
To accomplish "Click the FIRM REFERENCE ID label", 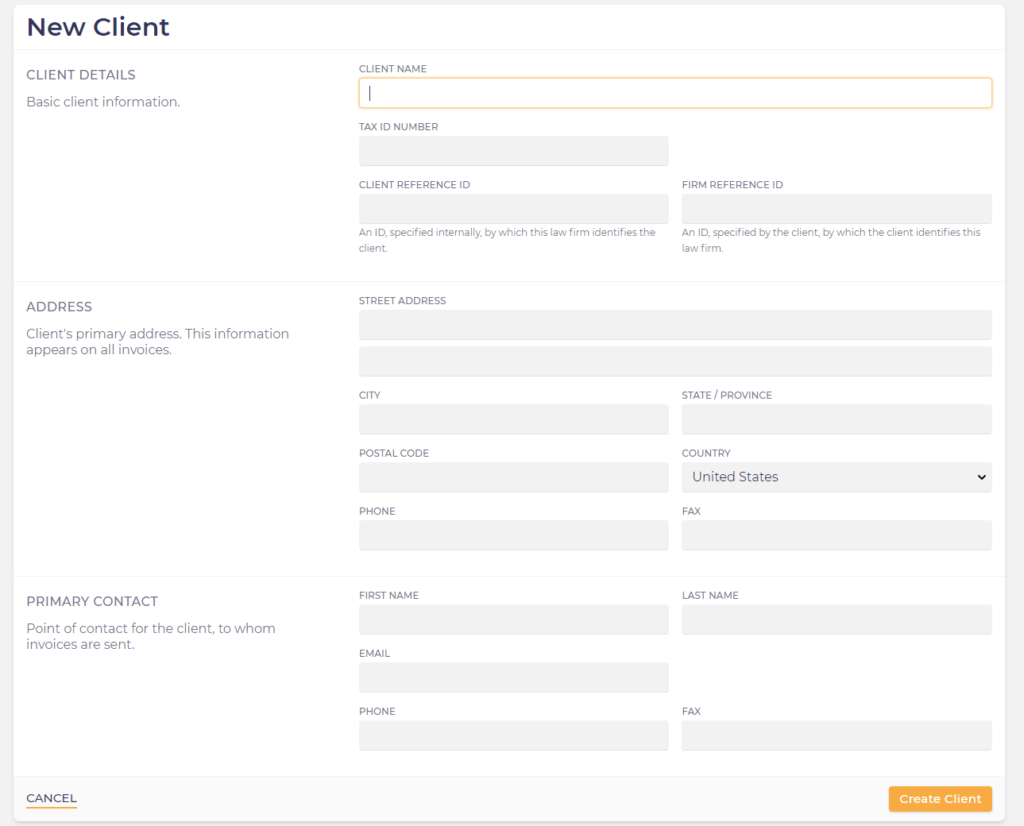I will [x=732, y=185].
